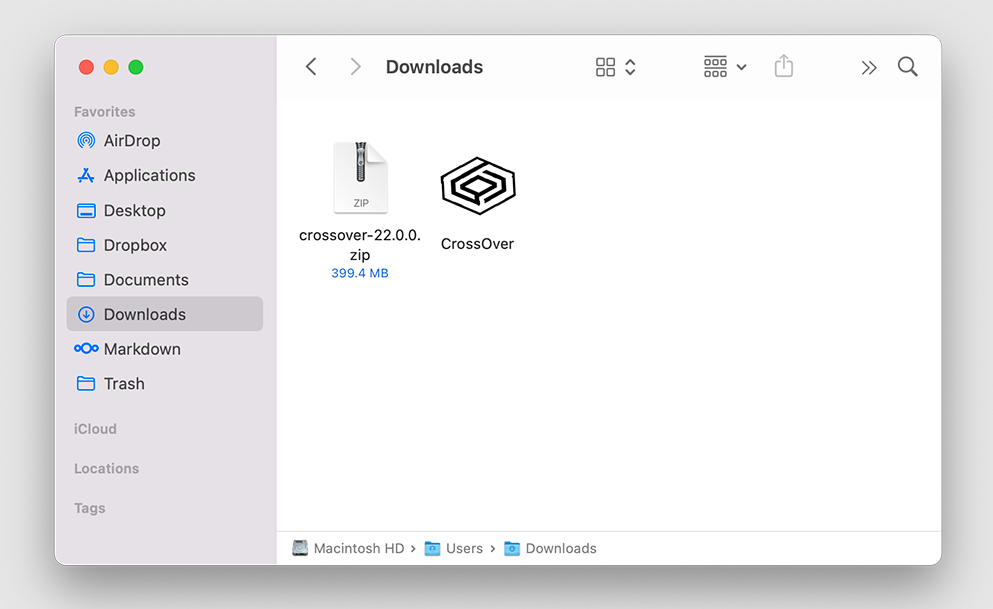The image size is (993, 609).
Task: Click the CrossOver app name label
Action: pos(478,244)
